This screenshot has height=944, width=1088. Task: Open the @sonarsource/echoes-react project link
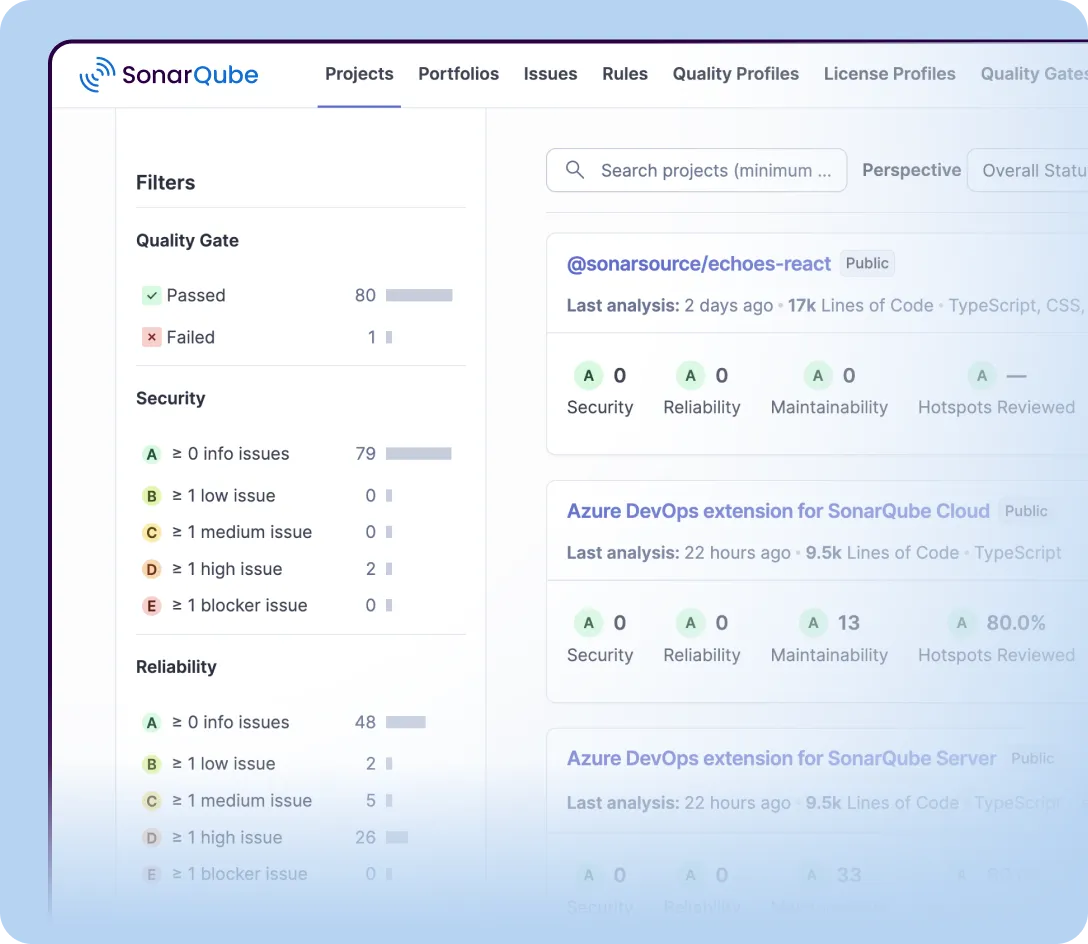(x=698, y=264)
